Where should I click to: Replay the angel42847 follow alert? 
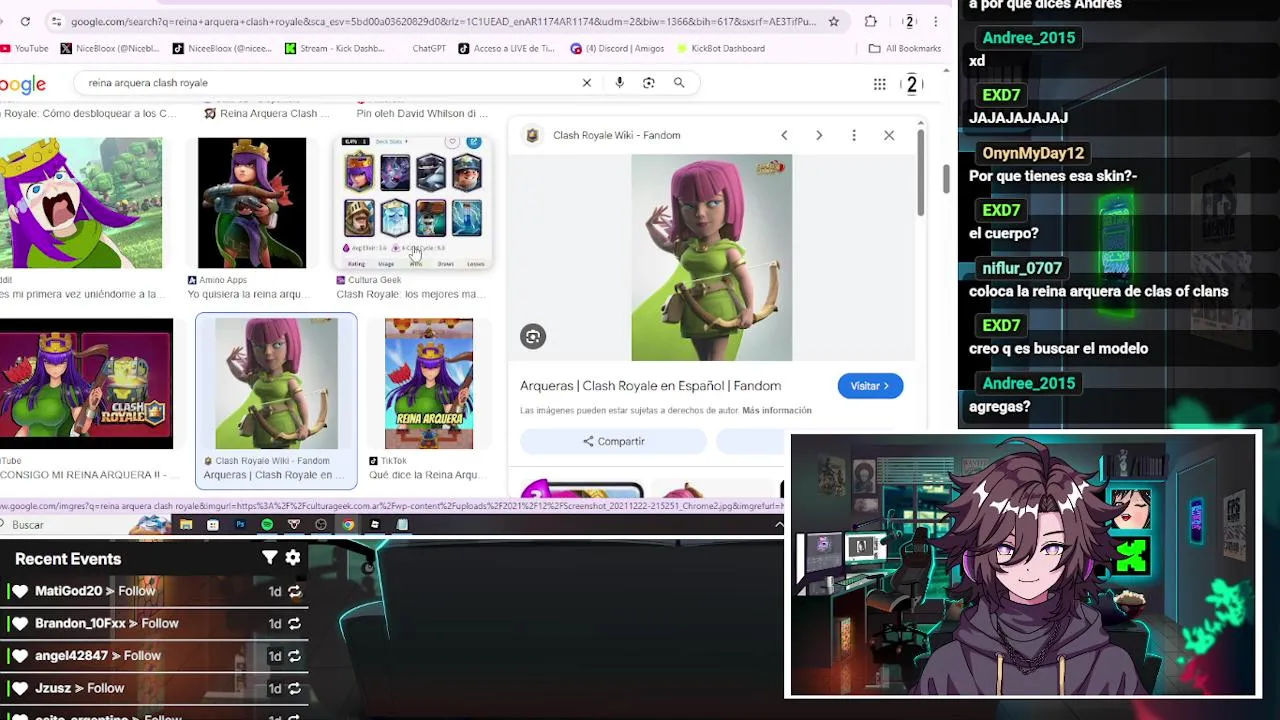295,656
